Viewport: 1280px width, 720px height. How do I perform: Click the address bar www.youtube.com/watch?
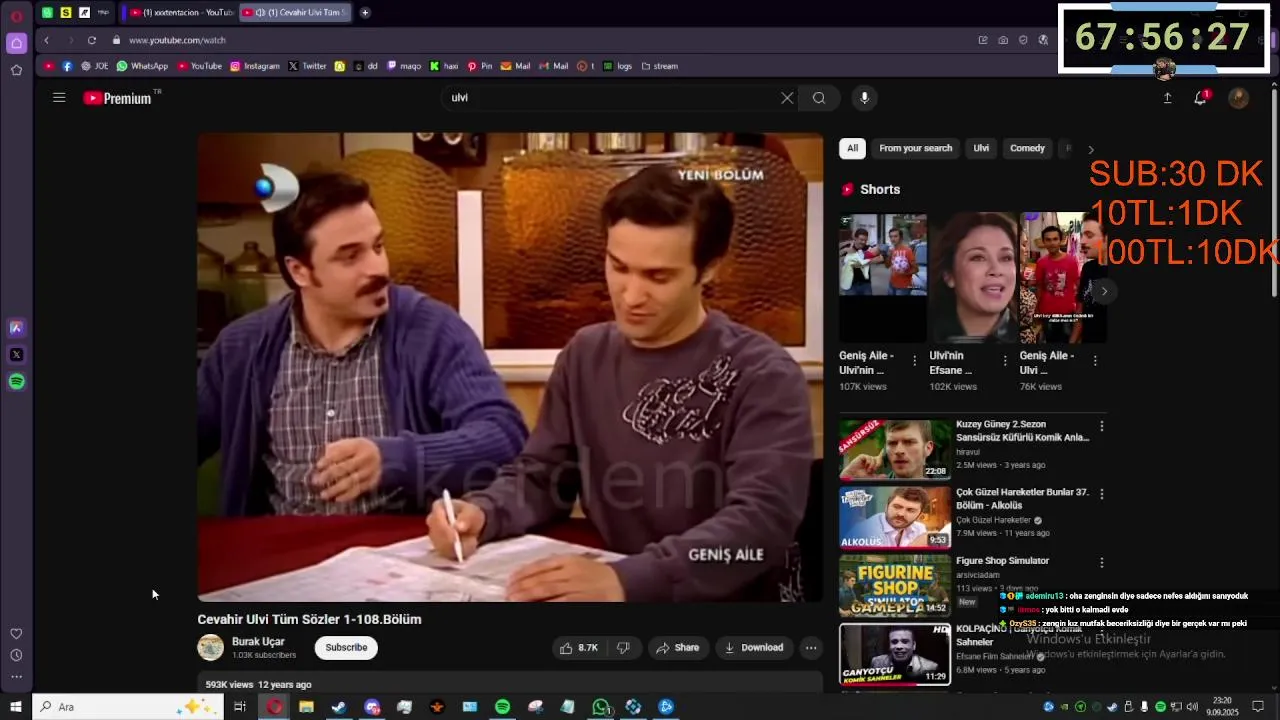point(177,40)
